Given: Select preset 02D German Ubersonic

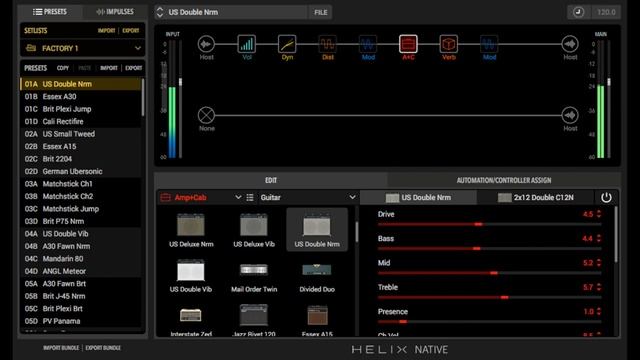Looking at the screenshot, I should point(81,171).
